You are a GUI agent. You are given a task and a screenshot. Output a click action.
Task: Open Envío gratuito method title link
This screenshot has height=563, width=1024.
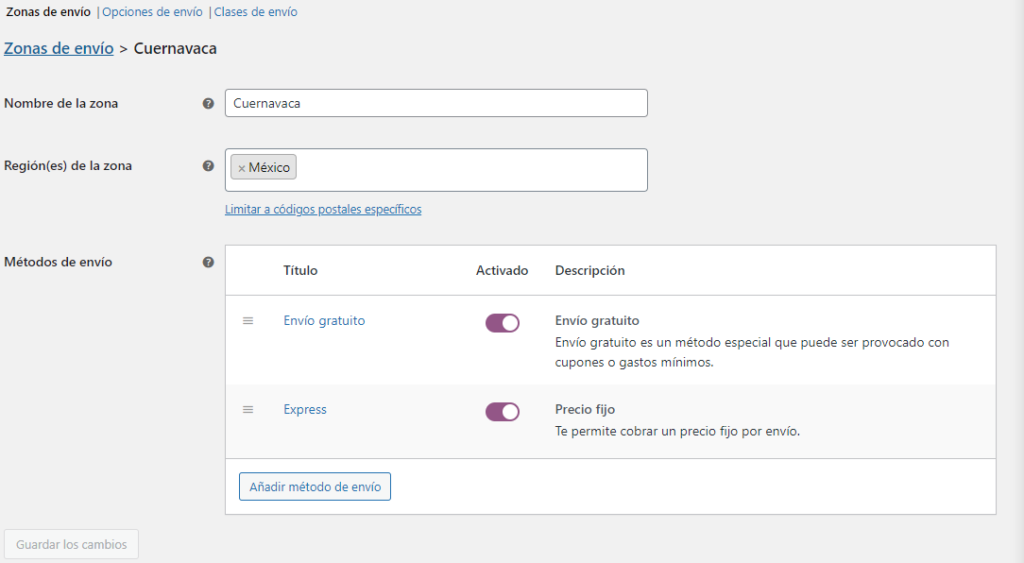coord(324,321)
